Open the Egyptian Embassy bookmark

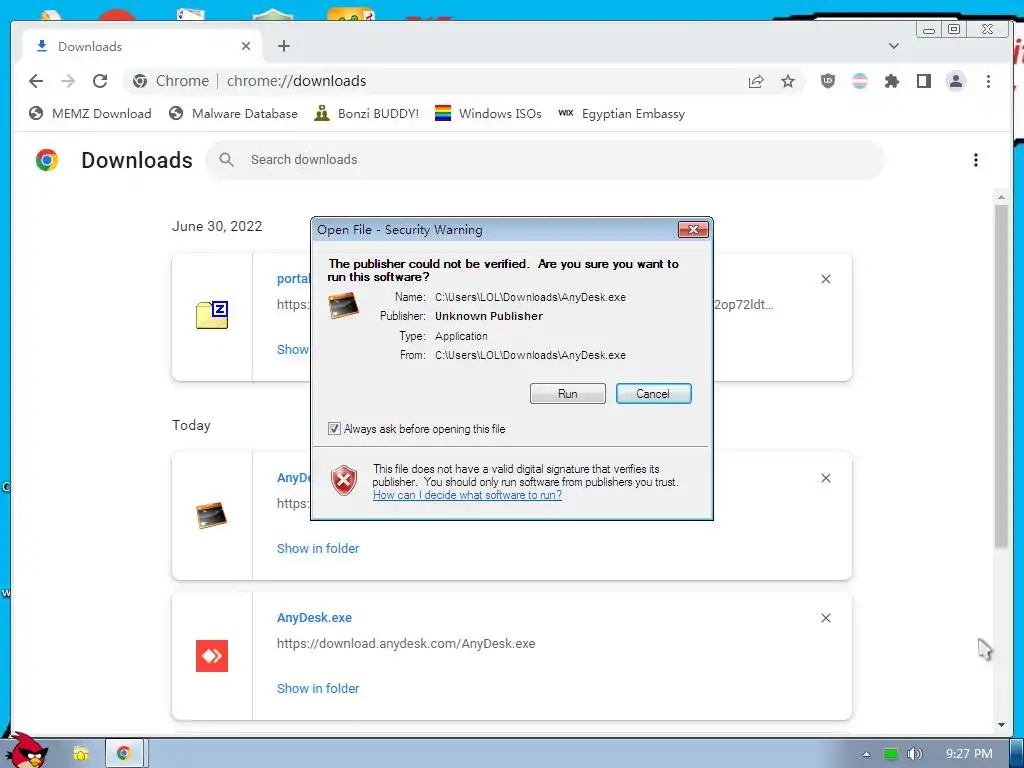[x=622, y=114]
